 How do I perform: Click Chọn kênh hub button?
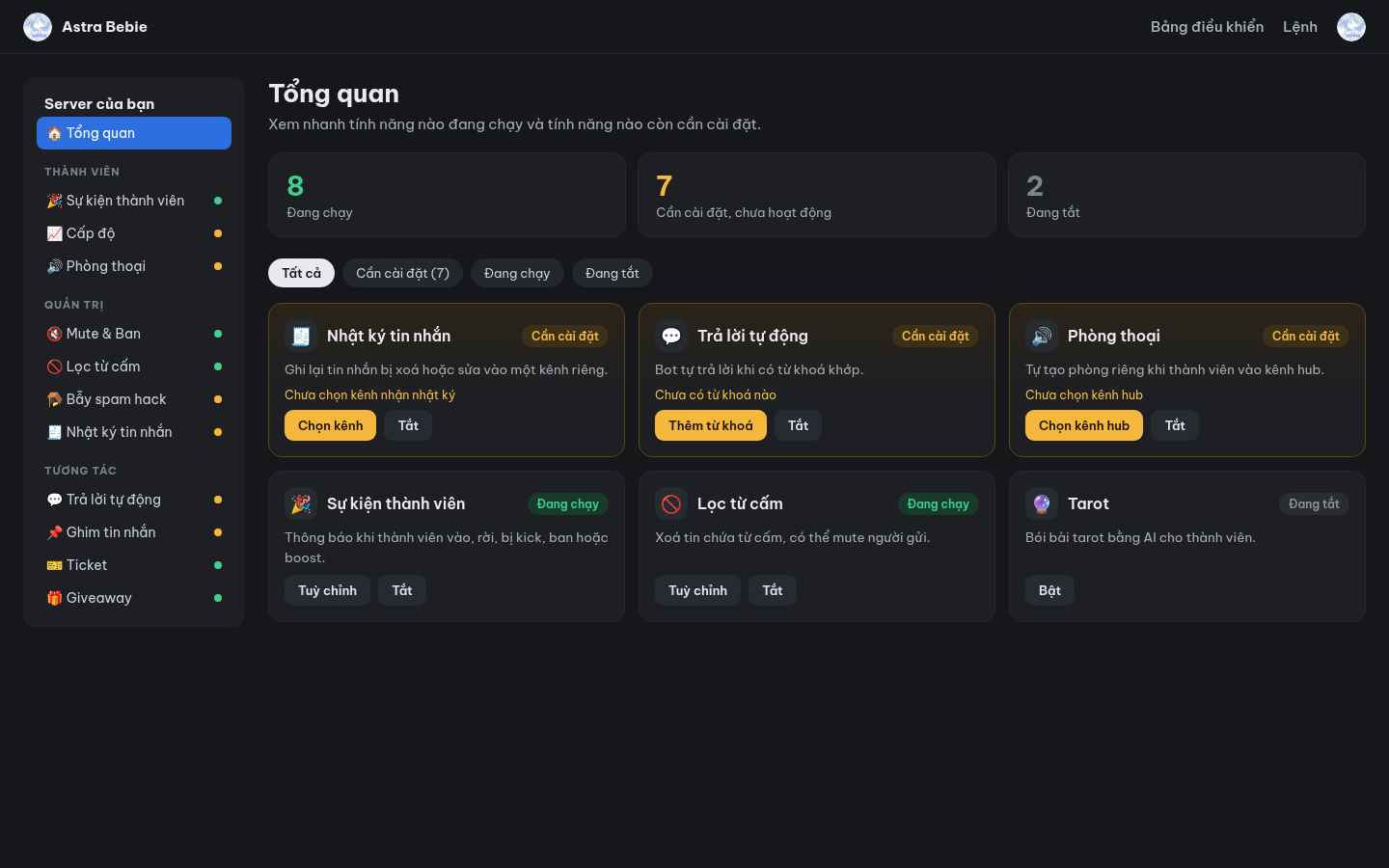pos(1084,425)
